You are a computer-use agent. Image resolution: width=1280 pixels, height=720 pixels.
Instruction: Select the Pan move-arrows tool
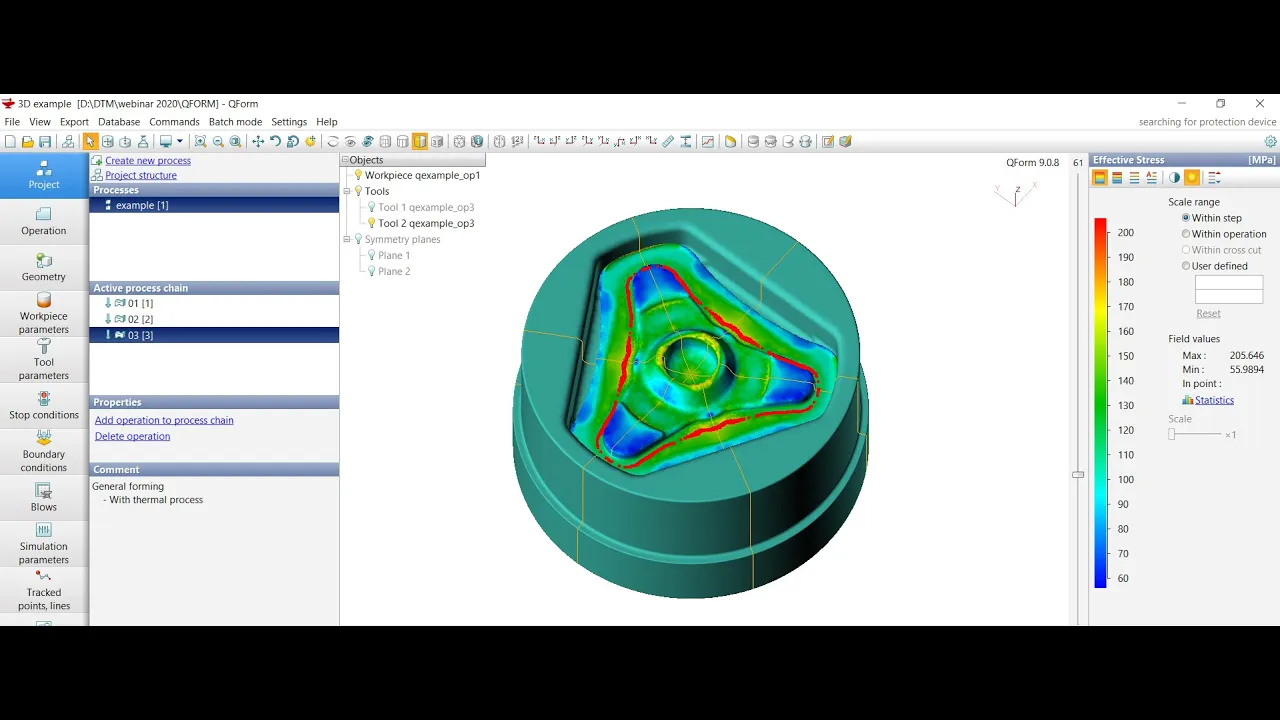258,142
